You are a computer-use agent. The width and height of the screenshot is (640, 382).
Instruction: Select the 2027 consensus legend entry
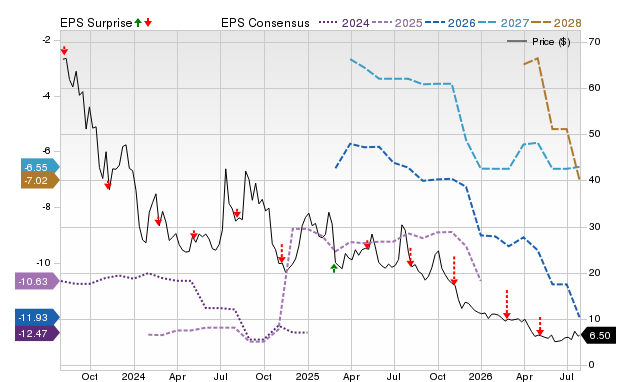tap(503, 23)
